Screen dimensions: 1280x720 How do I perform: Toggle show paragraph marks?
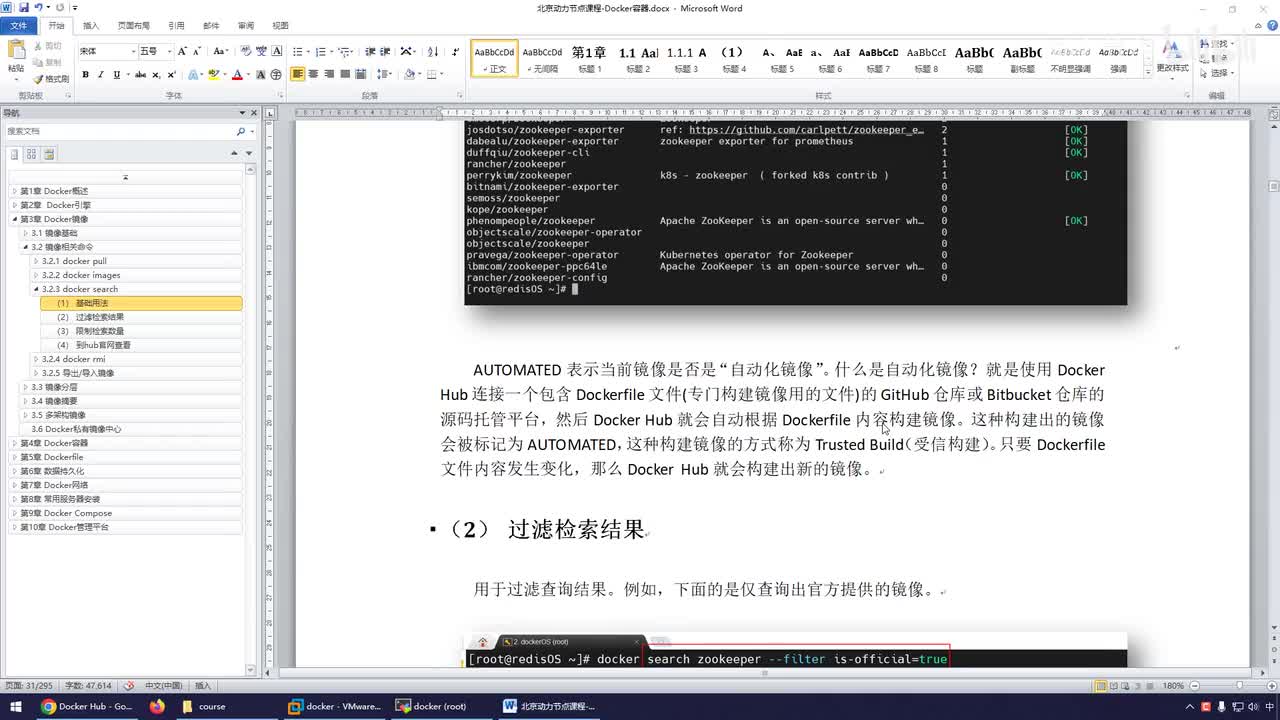click(x=456, y=51)
